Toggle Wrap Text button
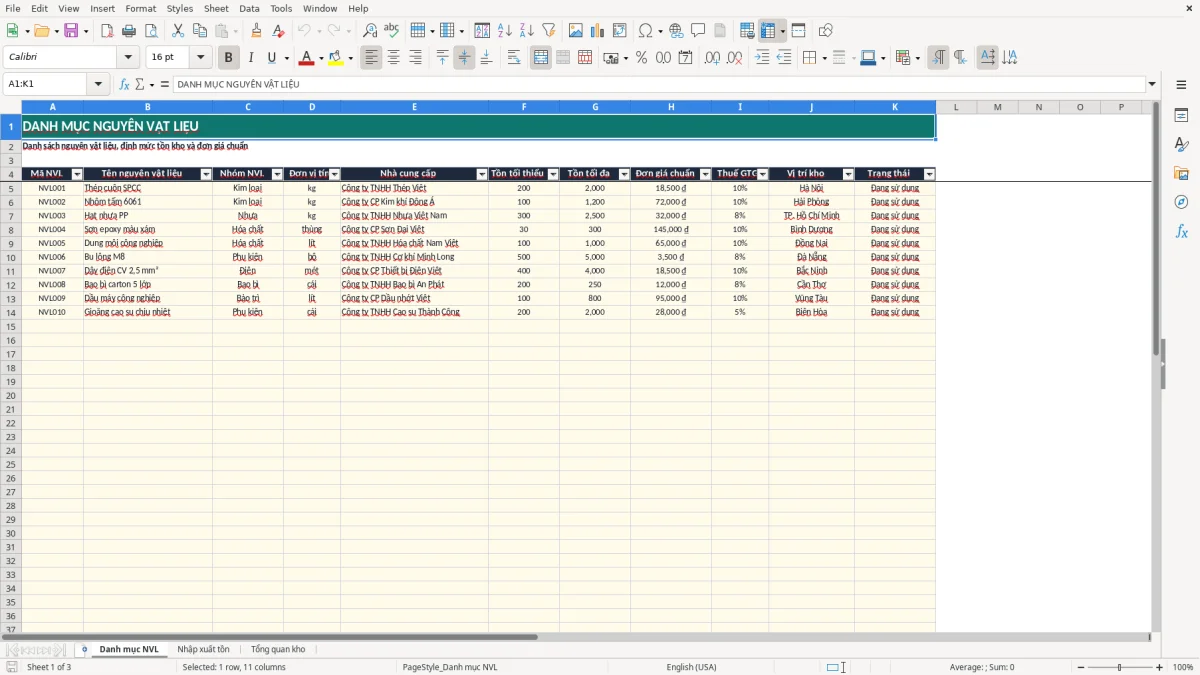1200x675 pixels. pos(513,58)
